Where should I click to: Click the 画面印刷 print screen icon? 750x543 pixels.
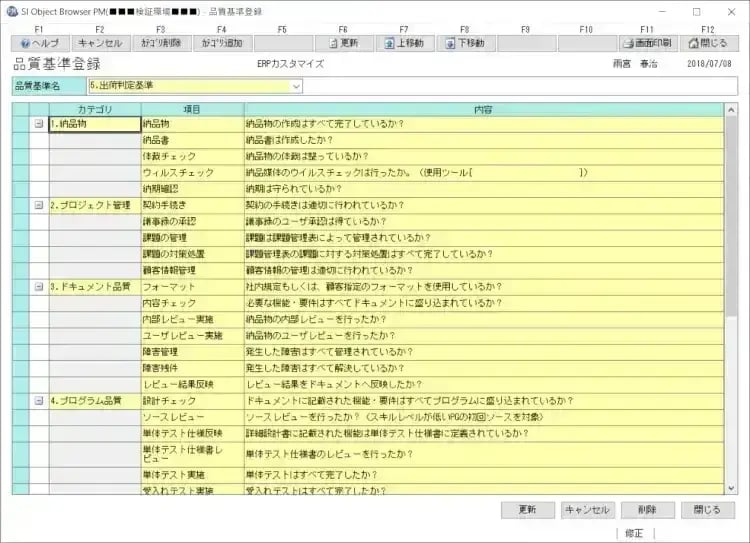pyautogui.click(x=627, y=44)
